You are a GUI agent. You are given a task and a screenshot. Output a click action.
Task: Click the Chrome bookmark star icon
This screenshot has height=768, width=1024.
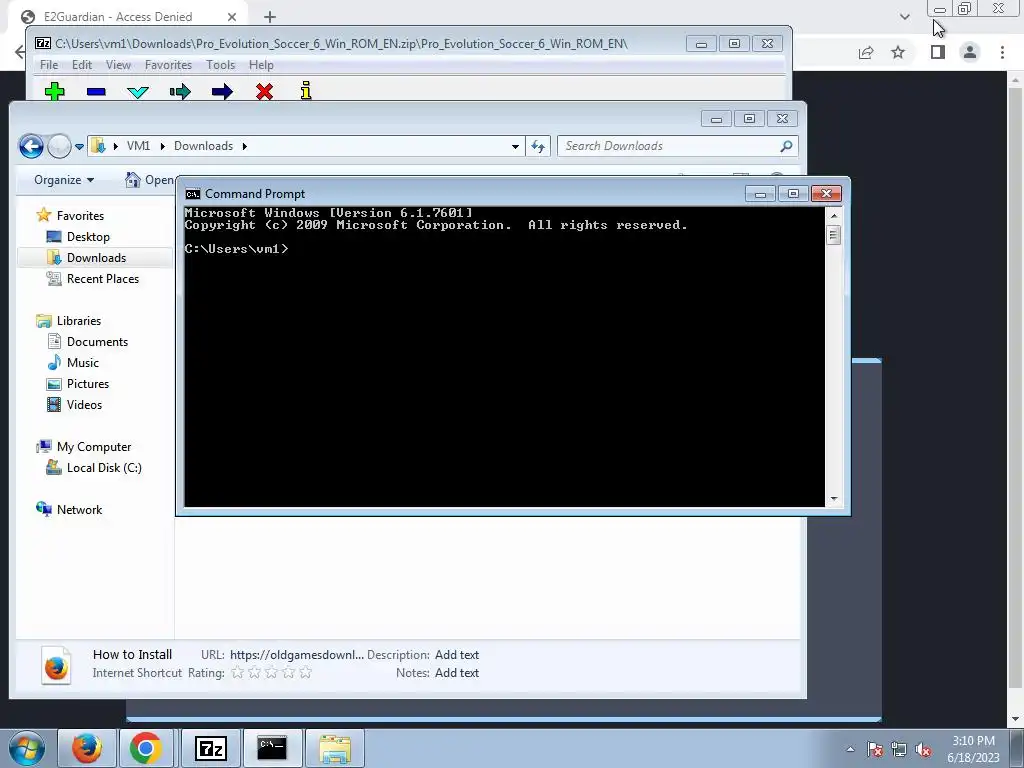898,52
